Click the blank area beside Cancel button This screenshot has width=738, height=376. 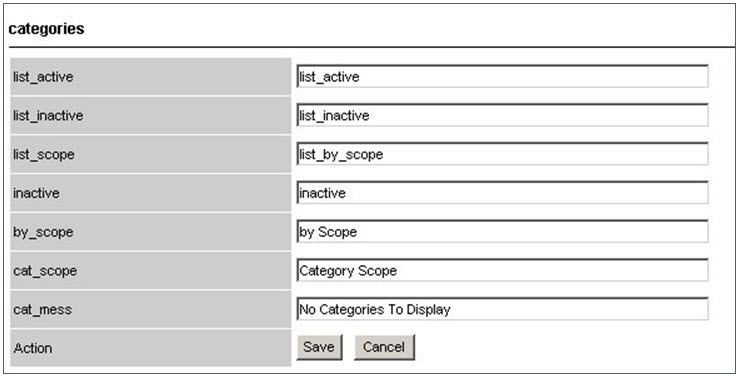(x=565, y=348)
